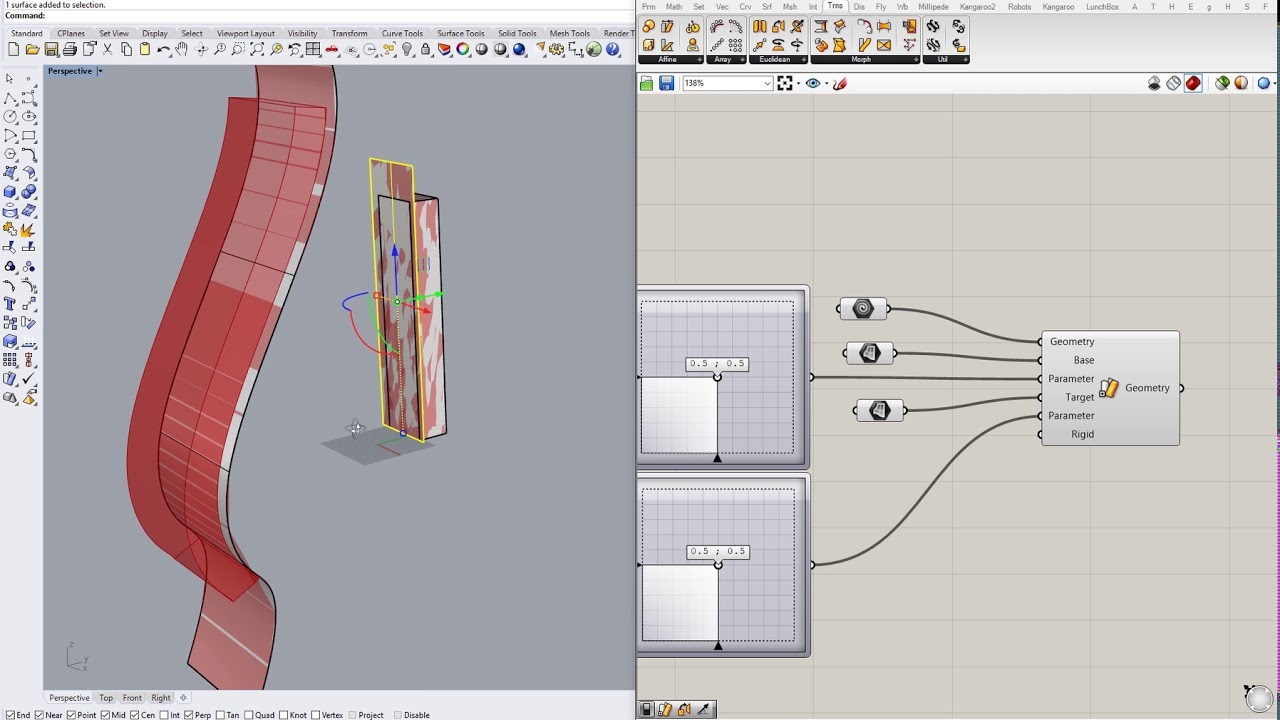The height and width of the screenshot is (720, 1280).
Task: Open a file with the folder icon
Action: tap(32, 49)
